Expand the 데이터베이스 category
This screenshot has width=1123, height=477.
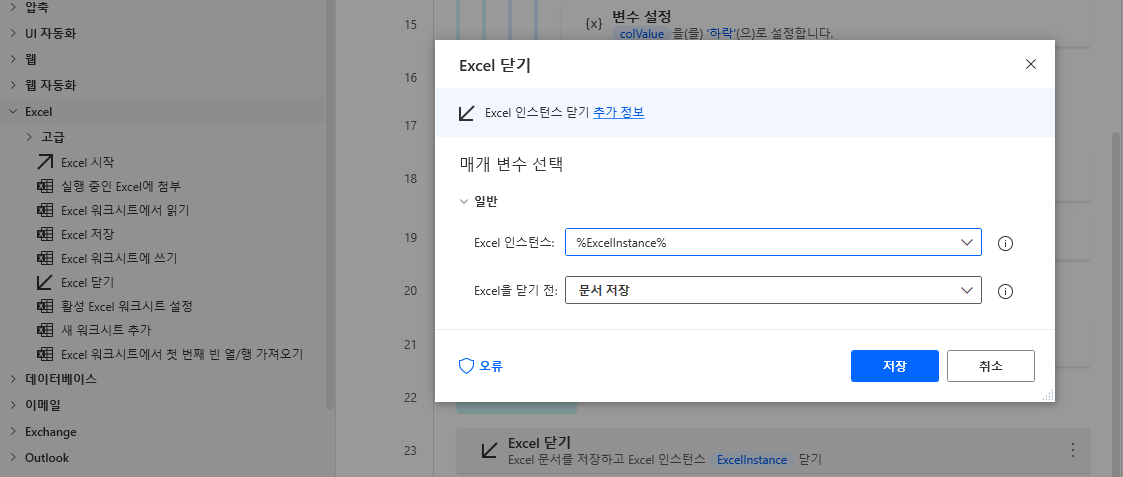click(x=13, y=378)
